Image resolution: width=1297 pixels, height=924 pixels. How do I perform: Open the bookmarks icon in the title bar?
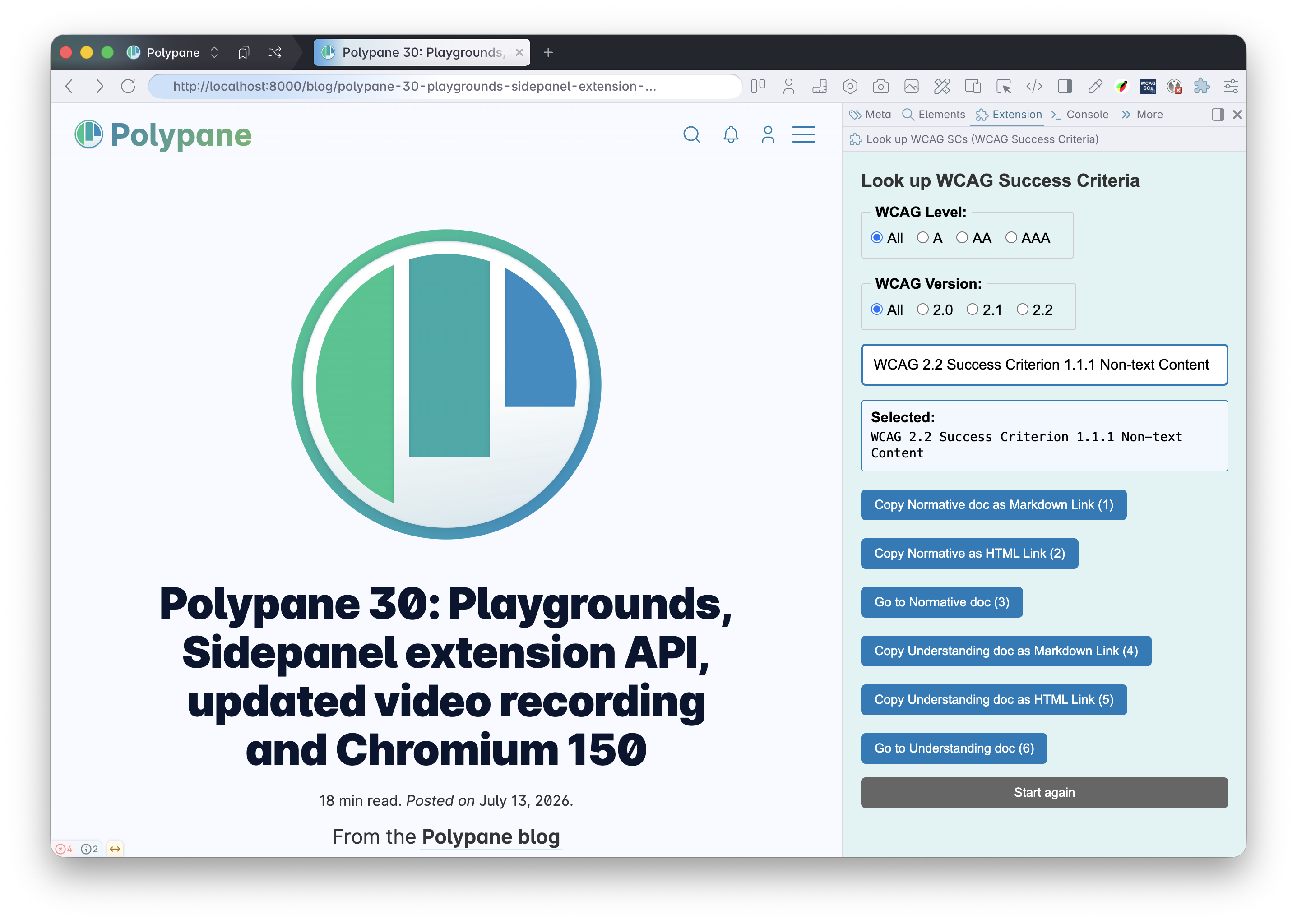click(x=244, y=52)
